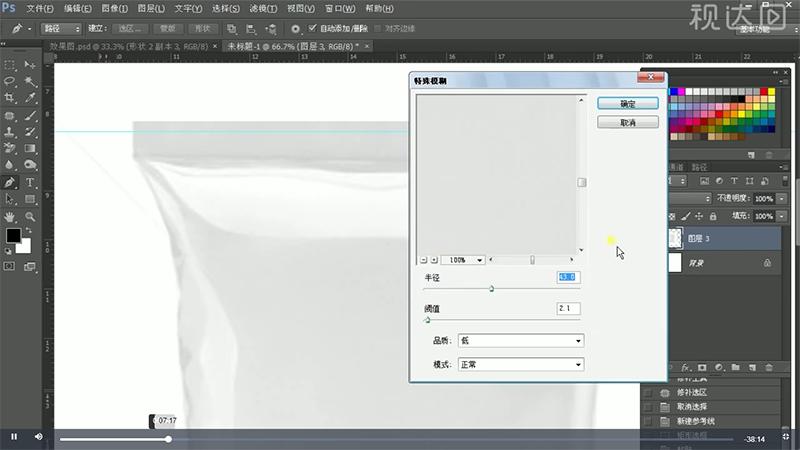Pick the Crop tool
Image resolution: width=800 pixels, height=450 pixels.
tap(10, 98)
